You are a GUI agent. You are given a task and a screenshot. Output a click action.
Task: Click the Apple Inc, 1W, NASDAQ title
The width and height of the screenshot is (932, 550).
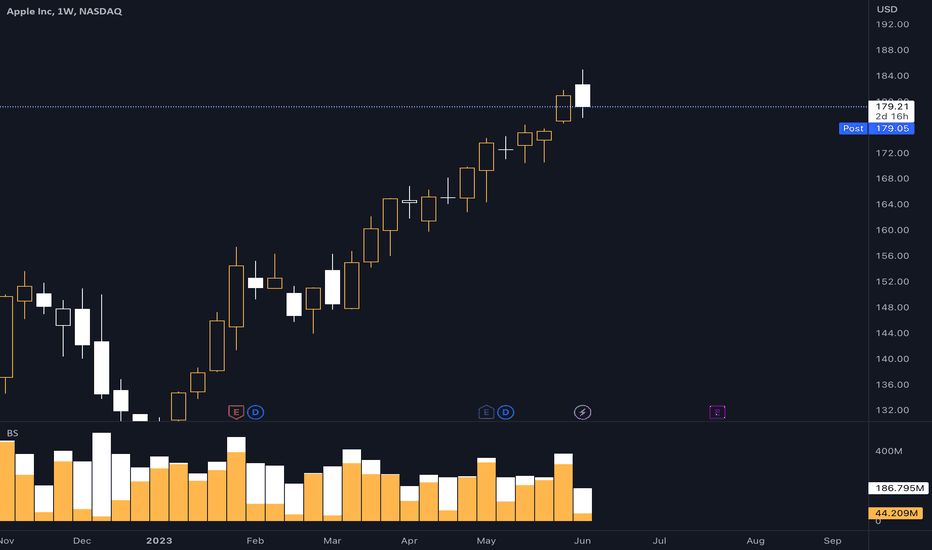[x=64, y=11]
